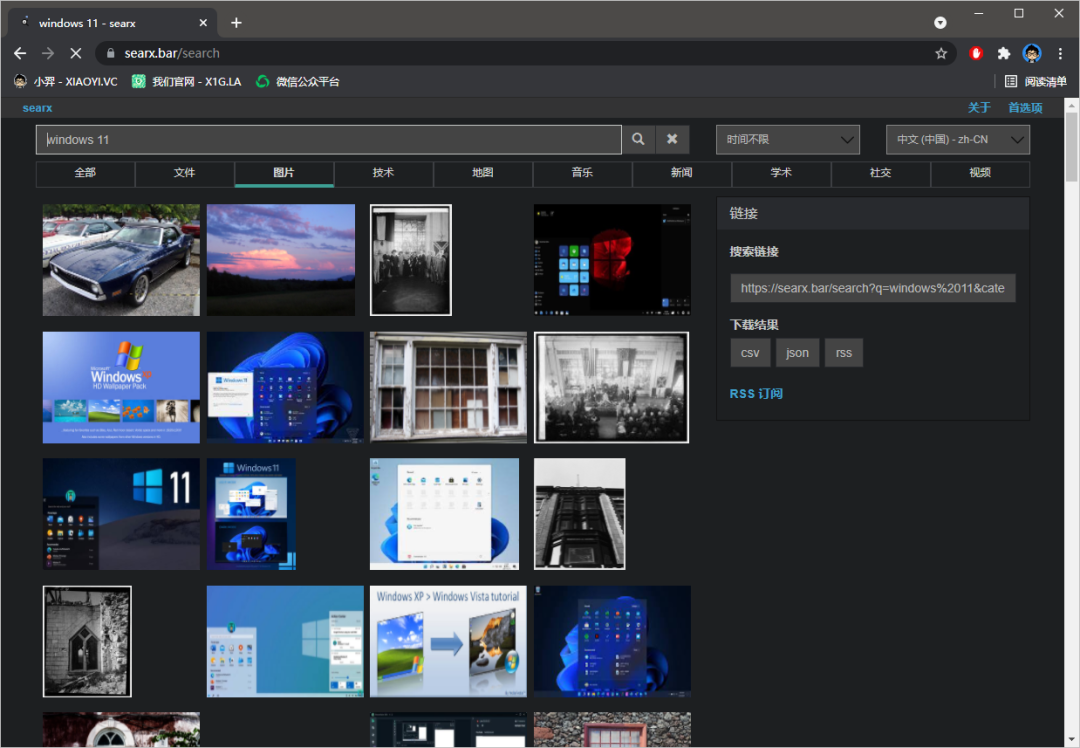
Task: Open the 中文 (中国) - zh-CN language dropdown
Action: click(957, 140)
